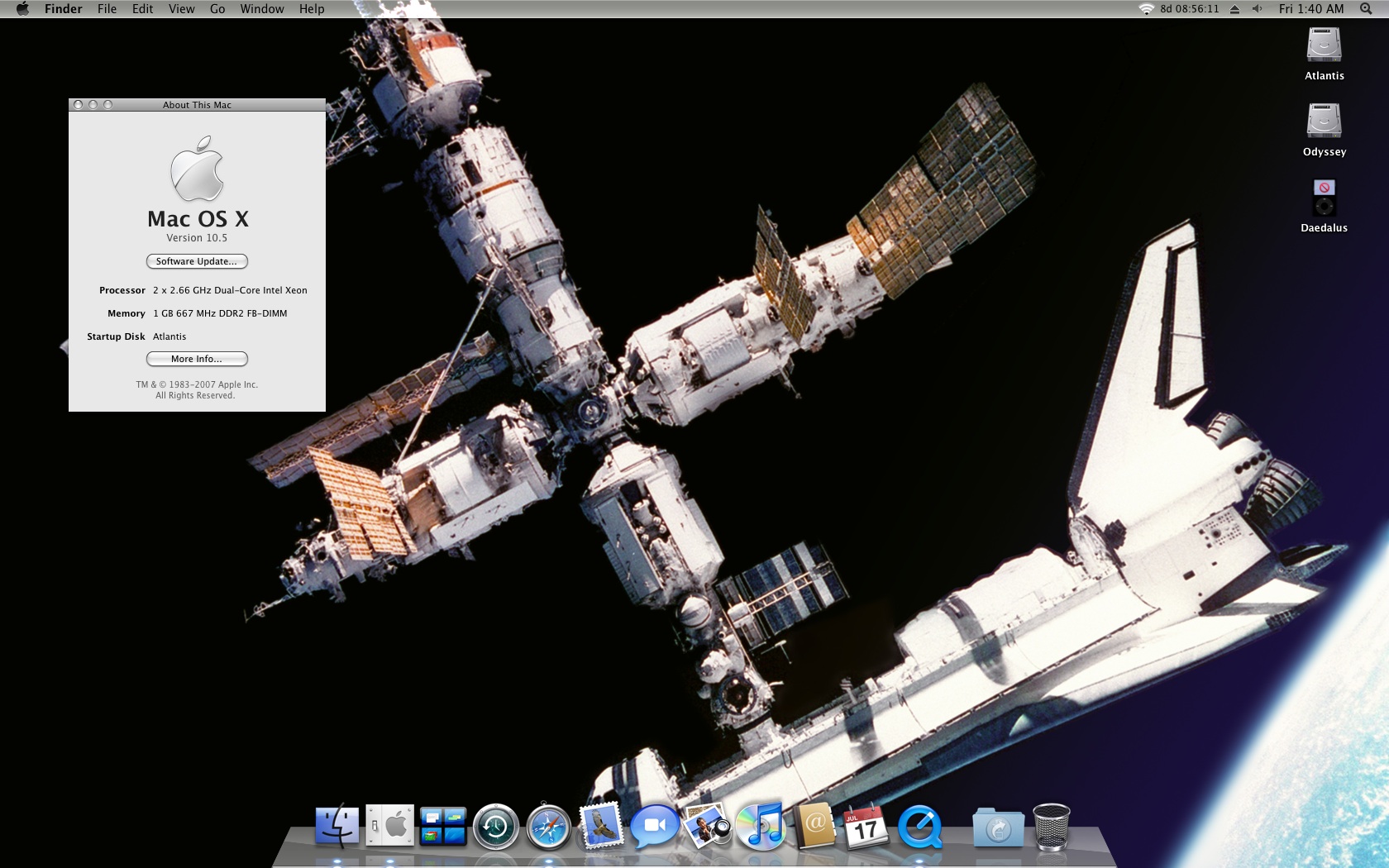Open Mail from the Dock
The width and height of the screenshot is (1389, 868).
pyautogui.click(x=602, y=826)
